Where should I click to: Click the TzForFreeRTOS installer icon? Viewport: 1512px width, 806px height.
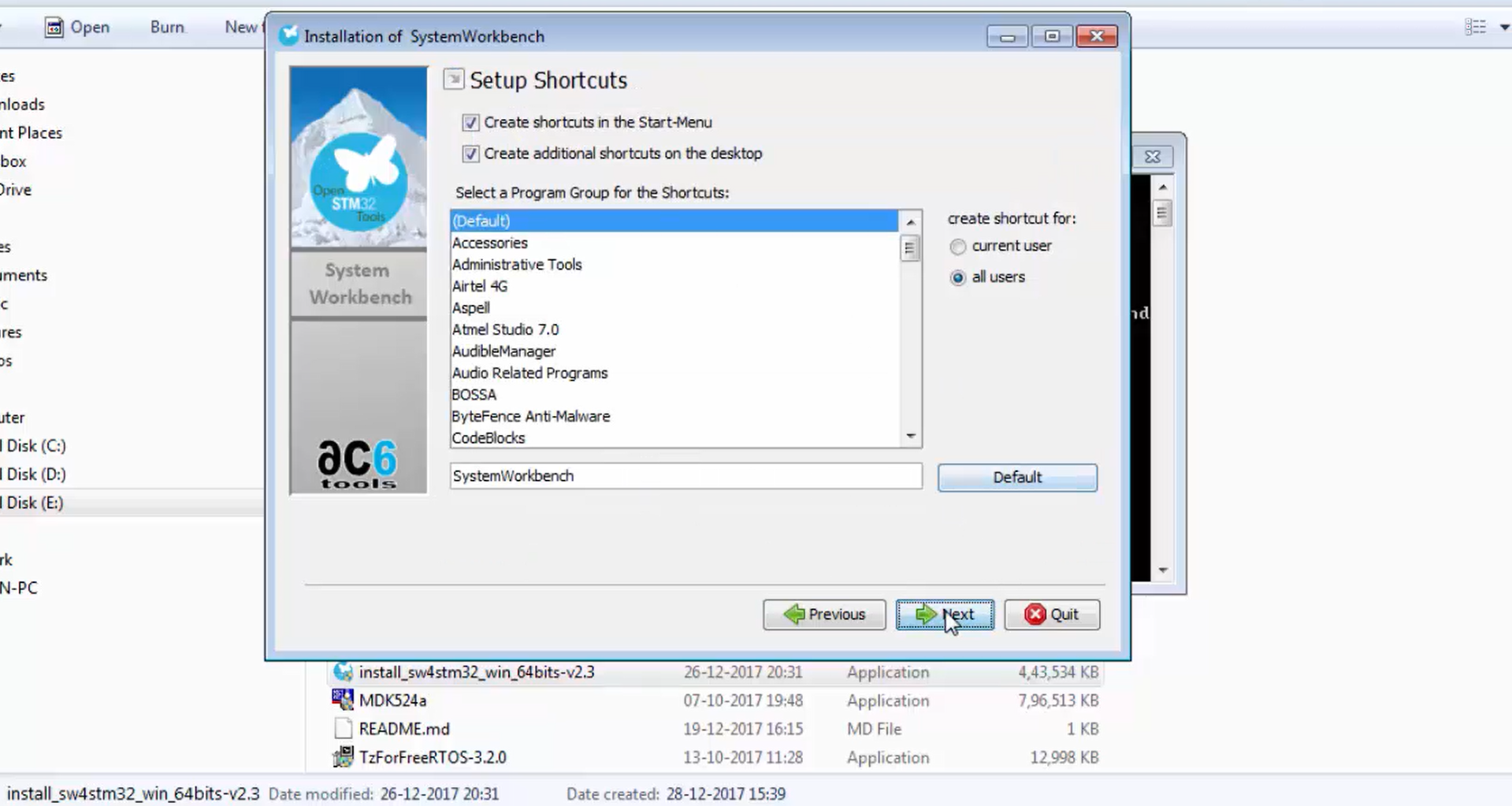pos(343,757)
